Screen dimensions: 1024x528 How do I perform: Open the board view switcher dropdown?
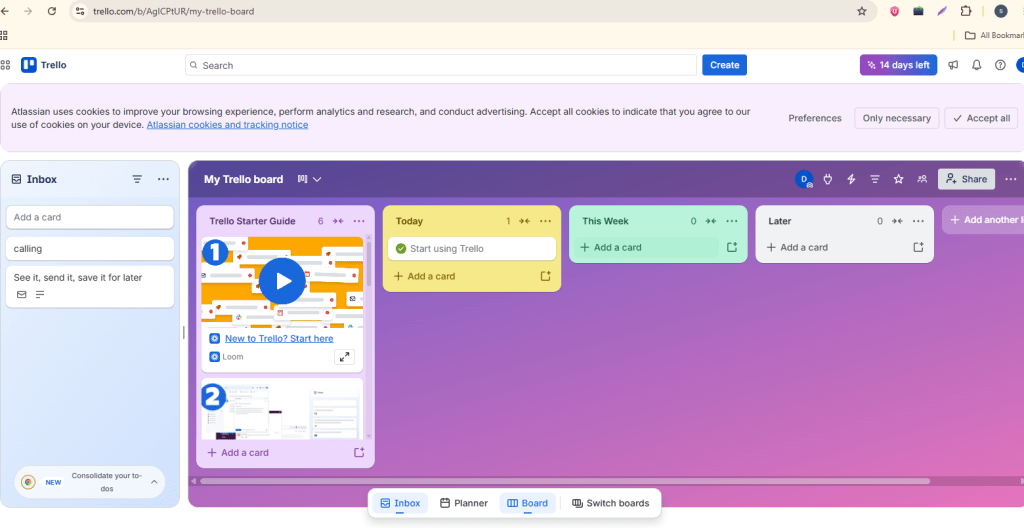pos(310,179)
